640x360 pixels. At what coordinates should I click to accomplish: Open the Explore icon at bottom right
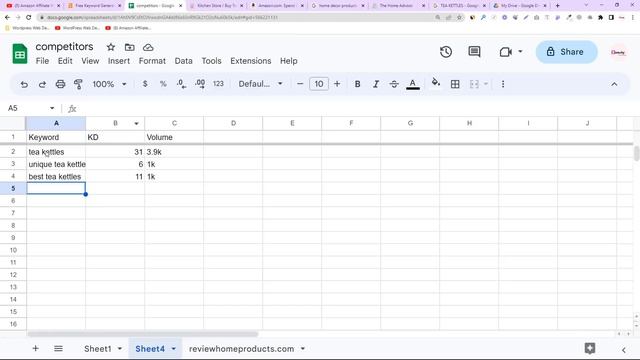[x=590, y=348]
